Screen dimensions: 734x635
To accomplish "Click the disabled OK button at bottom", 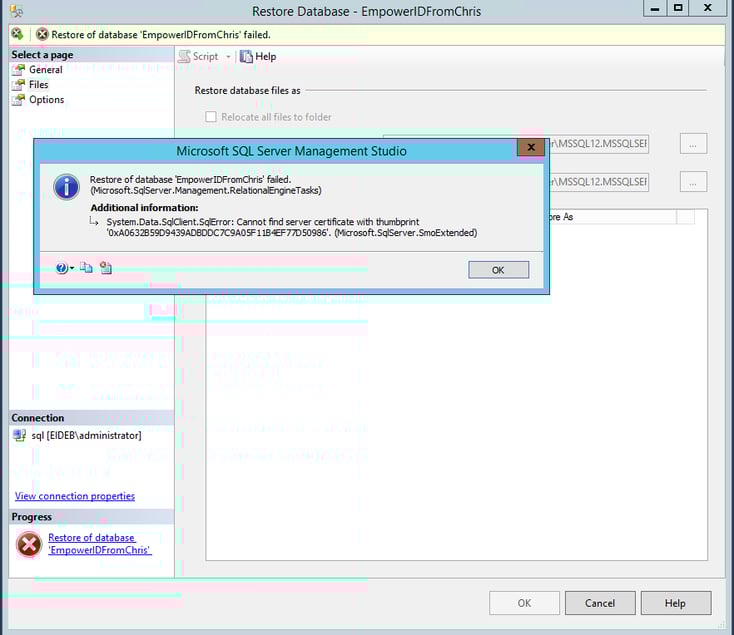I will pos(524,603).
